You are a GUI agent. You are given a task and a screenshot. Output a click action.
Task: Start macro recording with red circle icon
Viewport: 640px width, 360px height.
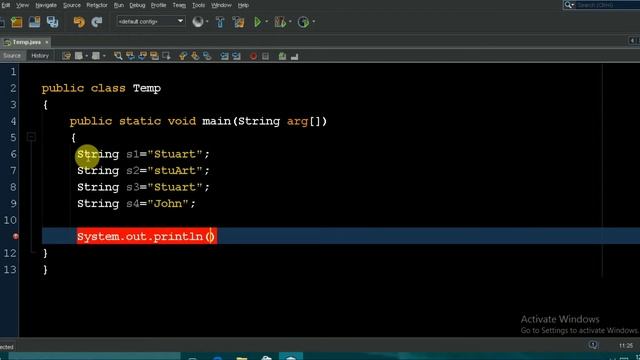tap(253, 56)
